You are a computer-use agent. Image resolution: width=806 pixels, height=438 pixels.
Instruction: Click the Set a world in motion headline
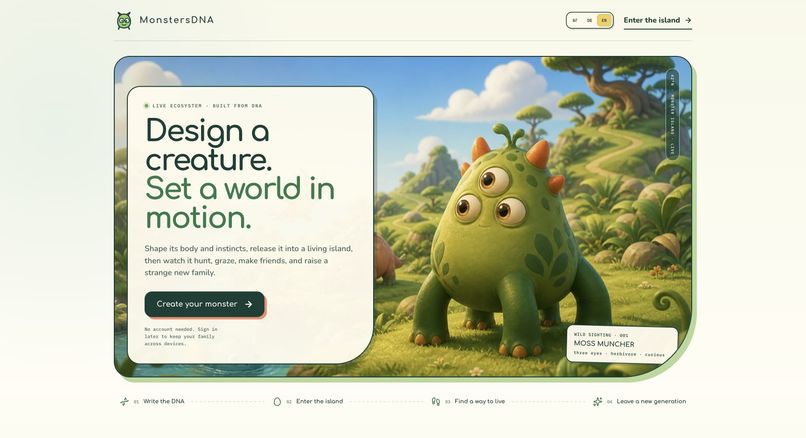coord(240,203)
